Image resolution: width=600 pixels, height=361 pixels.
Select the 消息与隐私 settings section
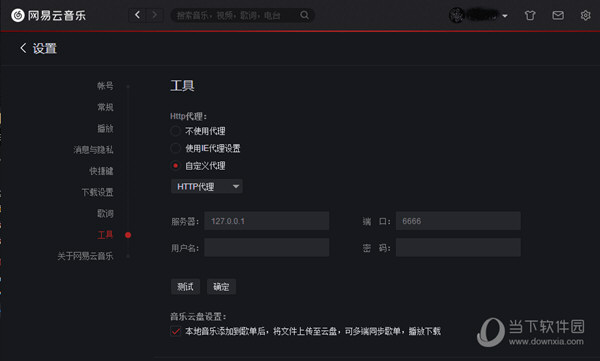pyautogui.click(x=93, y=150)
